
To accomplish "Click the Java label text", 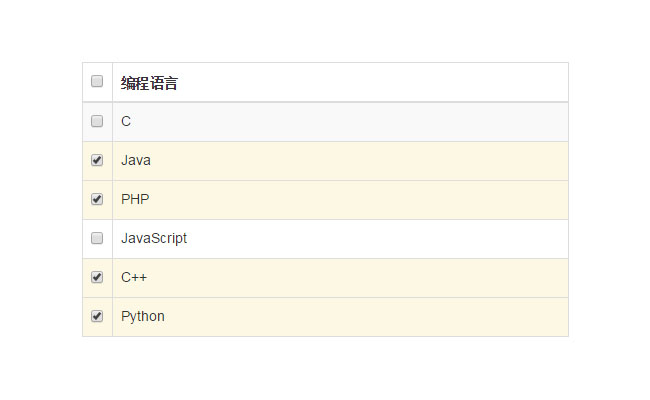I will [x=136, y=160].
